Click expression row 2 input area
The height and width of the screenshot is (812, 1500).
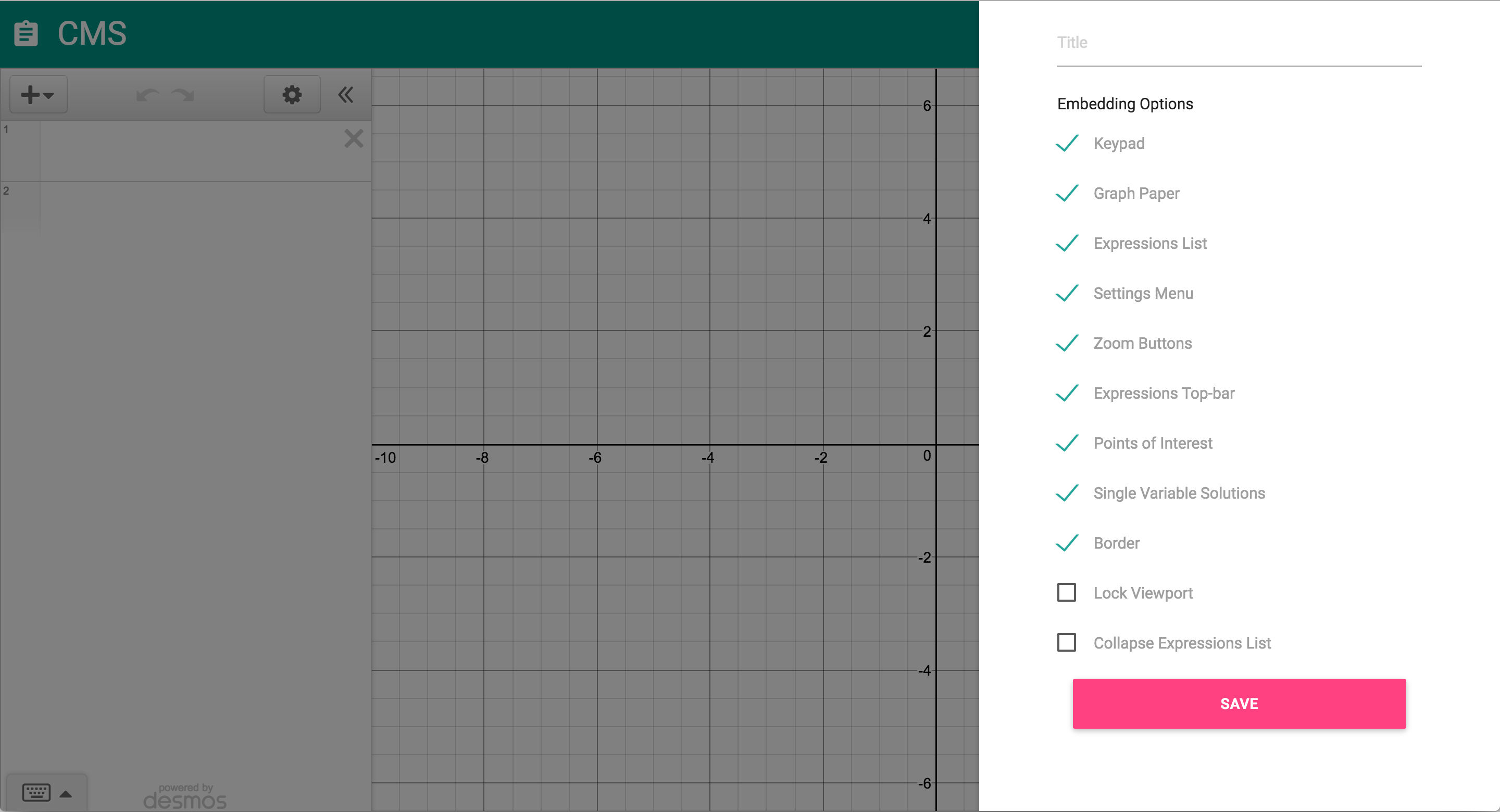click(x=205, y=210)
